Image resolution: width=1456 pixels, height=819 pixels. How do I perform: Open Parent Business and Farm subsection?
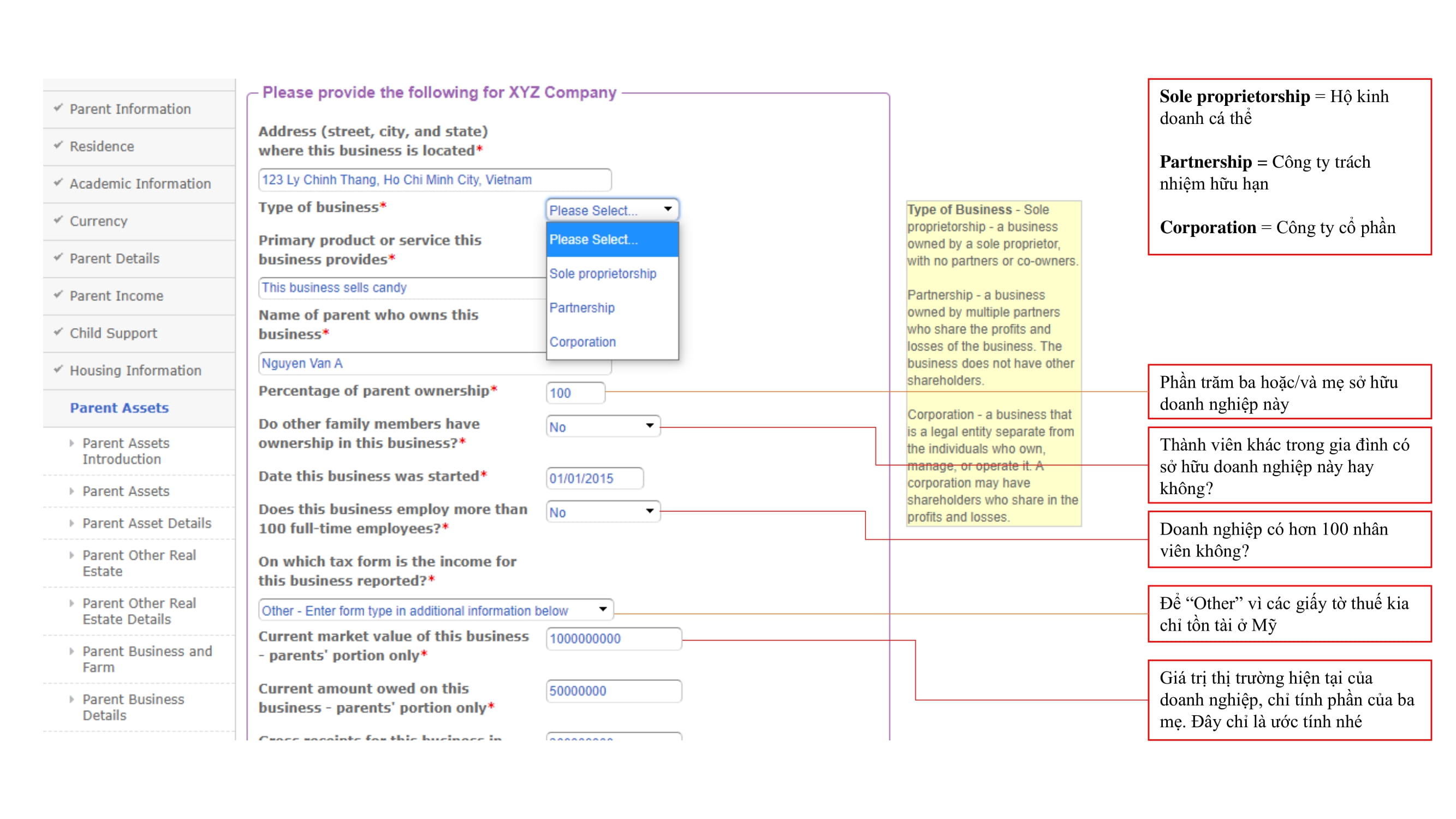(147, 658)
